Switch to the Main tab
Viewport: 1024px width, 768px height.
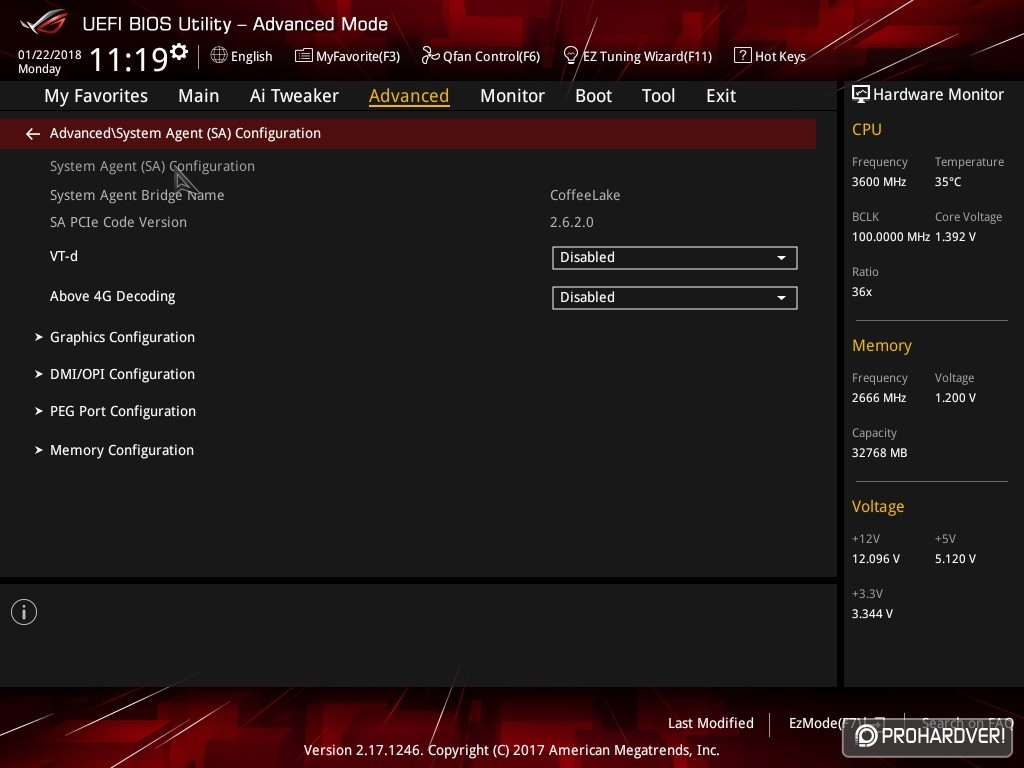tap(199, 96)
